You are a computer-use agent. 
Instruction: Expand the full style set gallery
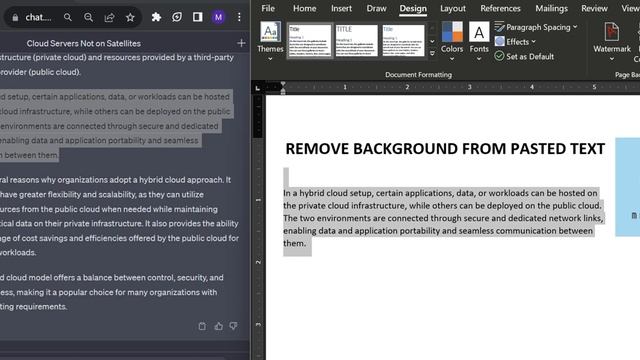tap(432, 53)
